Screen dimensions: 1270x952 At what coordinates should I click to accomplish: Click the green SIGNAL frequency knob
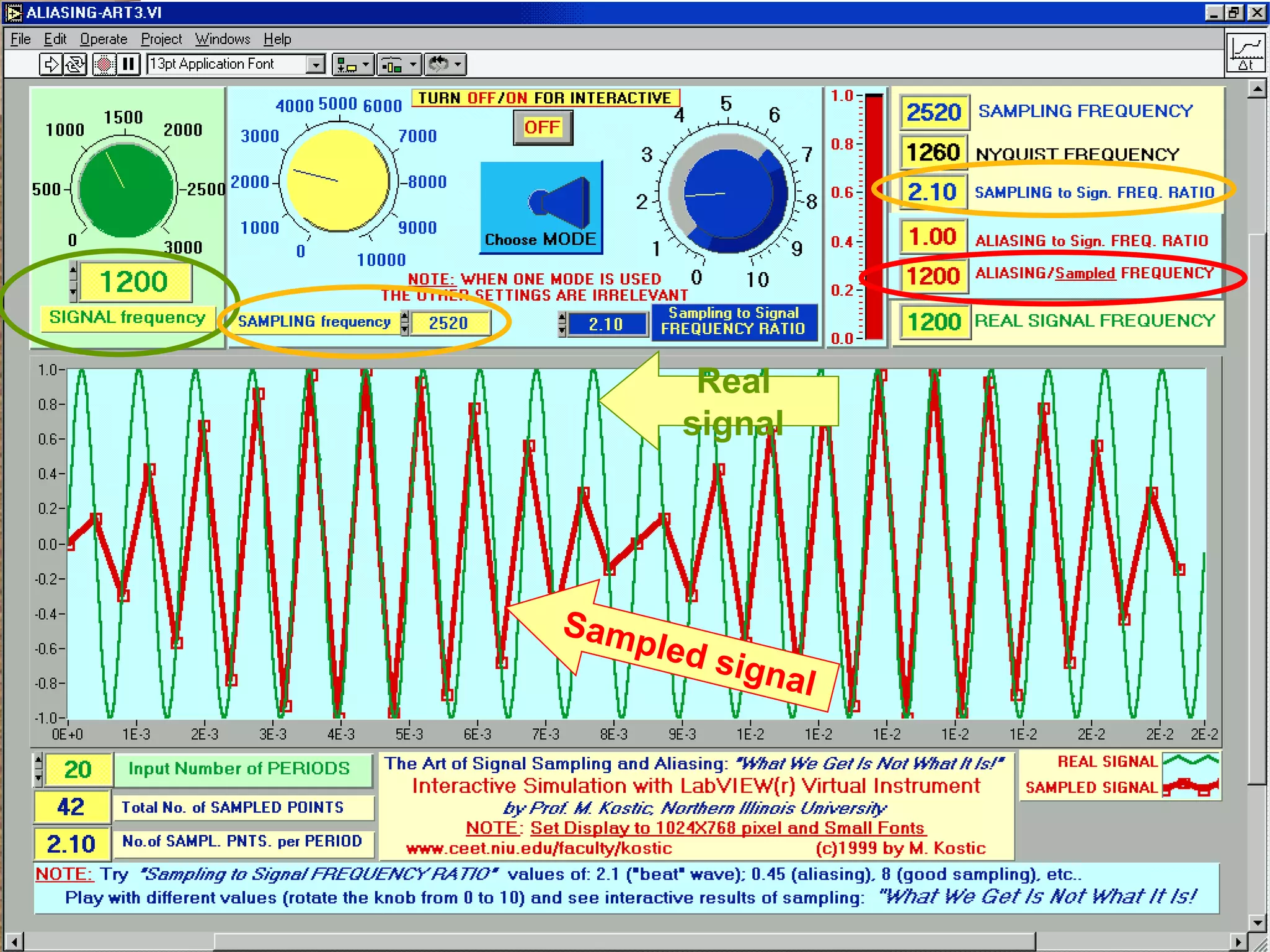tap(126, 190)
